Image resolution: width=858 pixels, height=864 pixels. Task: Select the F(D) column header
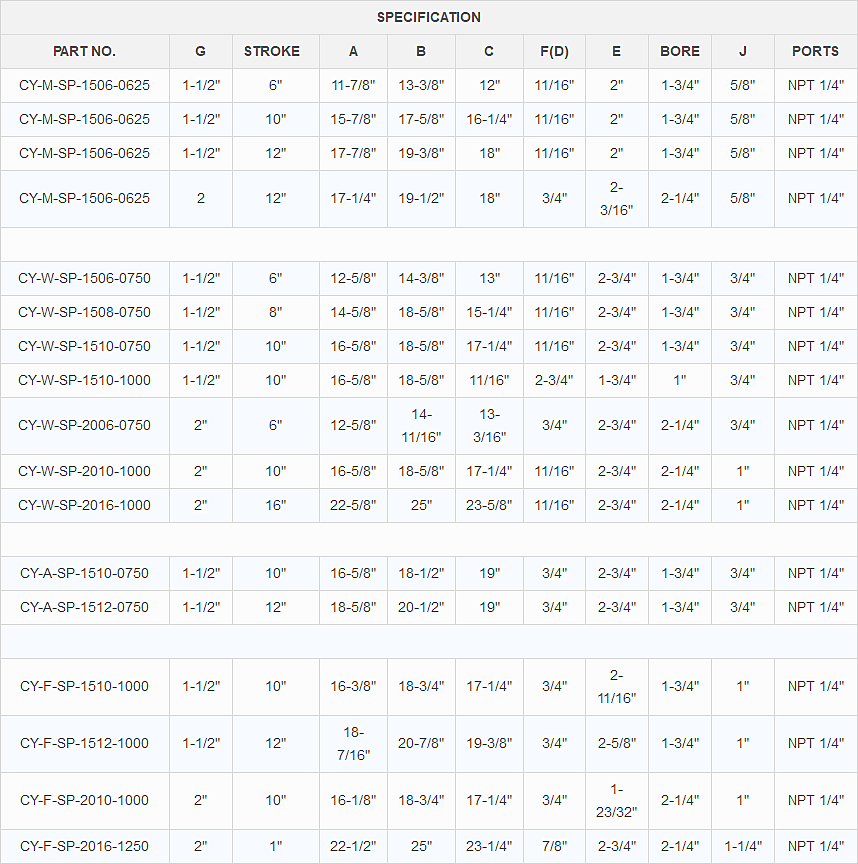point(554,51)
